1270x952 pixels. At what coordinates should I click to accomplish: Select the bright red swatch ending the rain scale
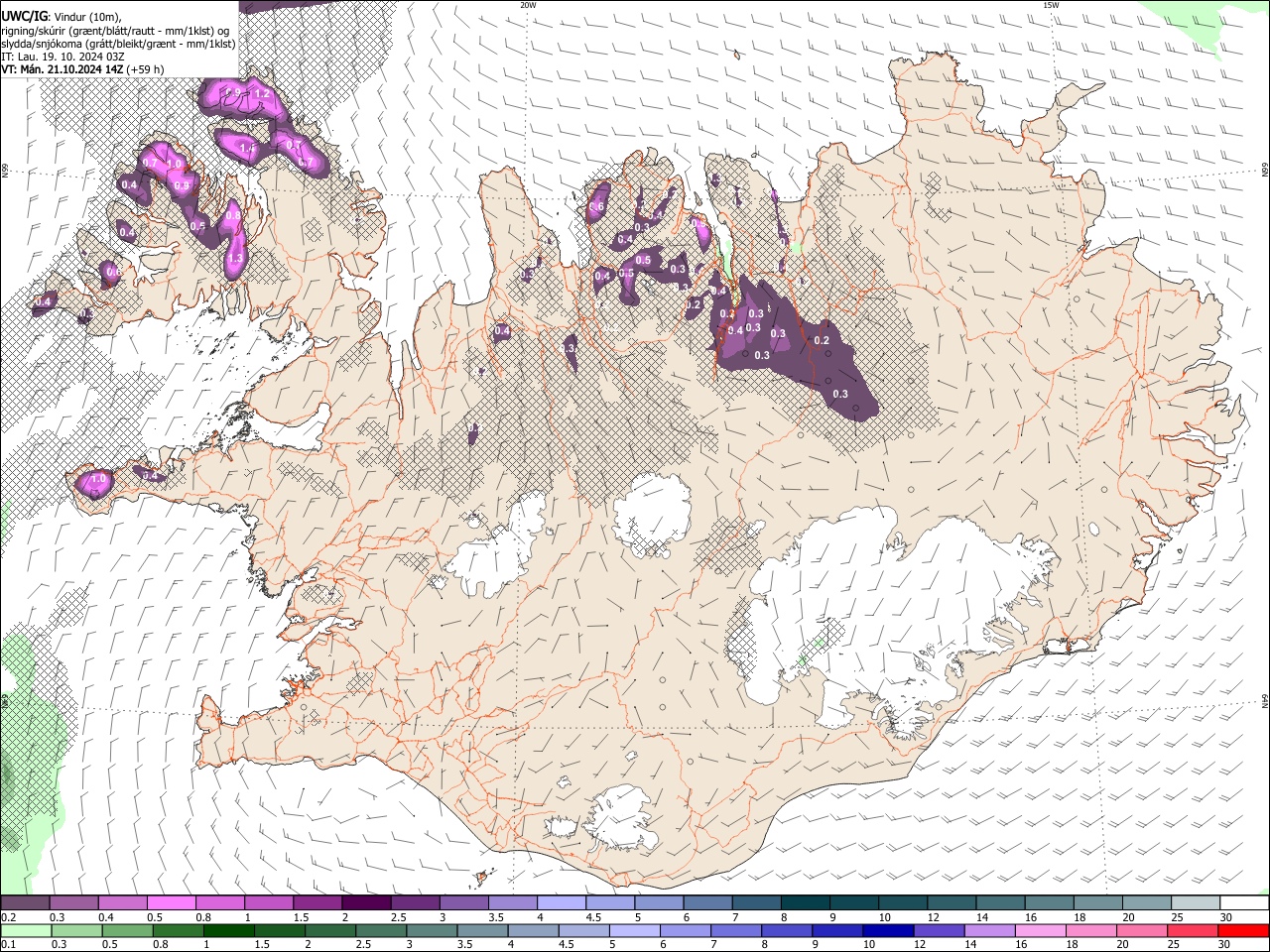[1244, 930]
